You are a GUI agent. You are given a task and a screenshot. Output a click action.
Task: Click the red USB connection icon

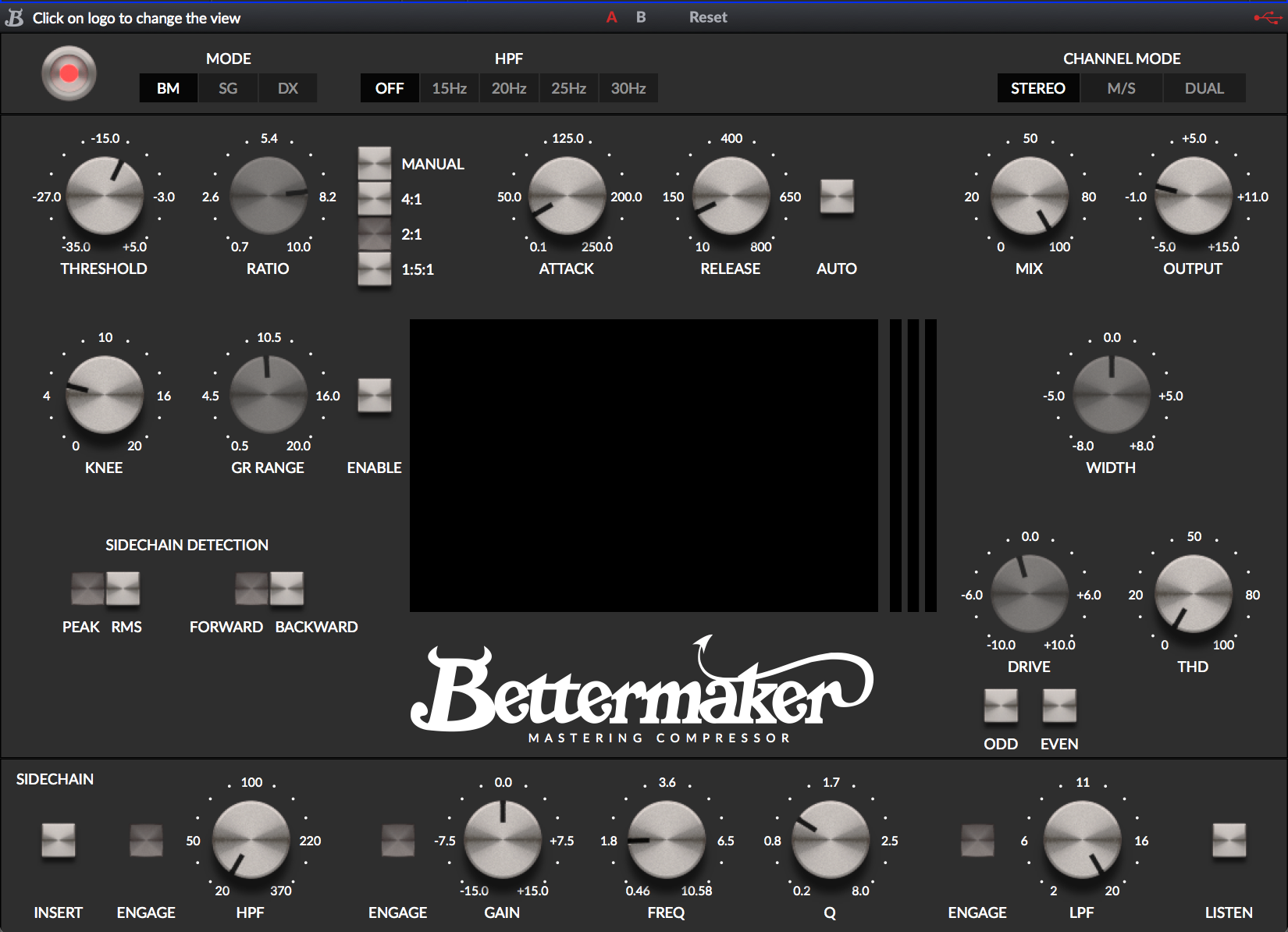click(x=1267, y=17)
